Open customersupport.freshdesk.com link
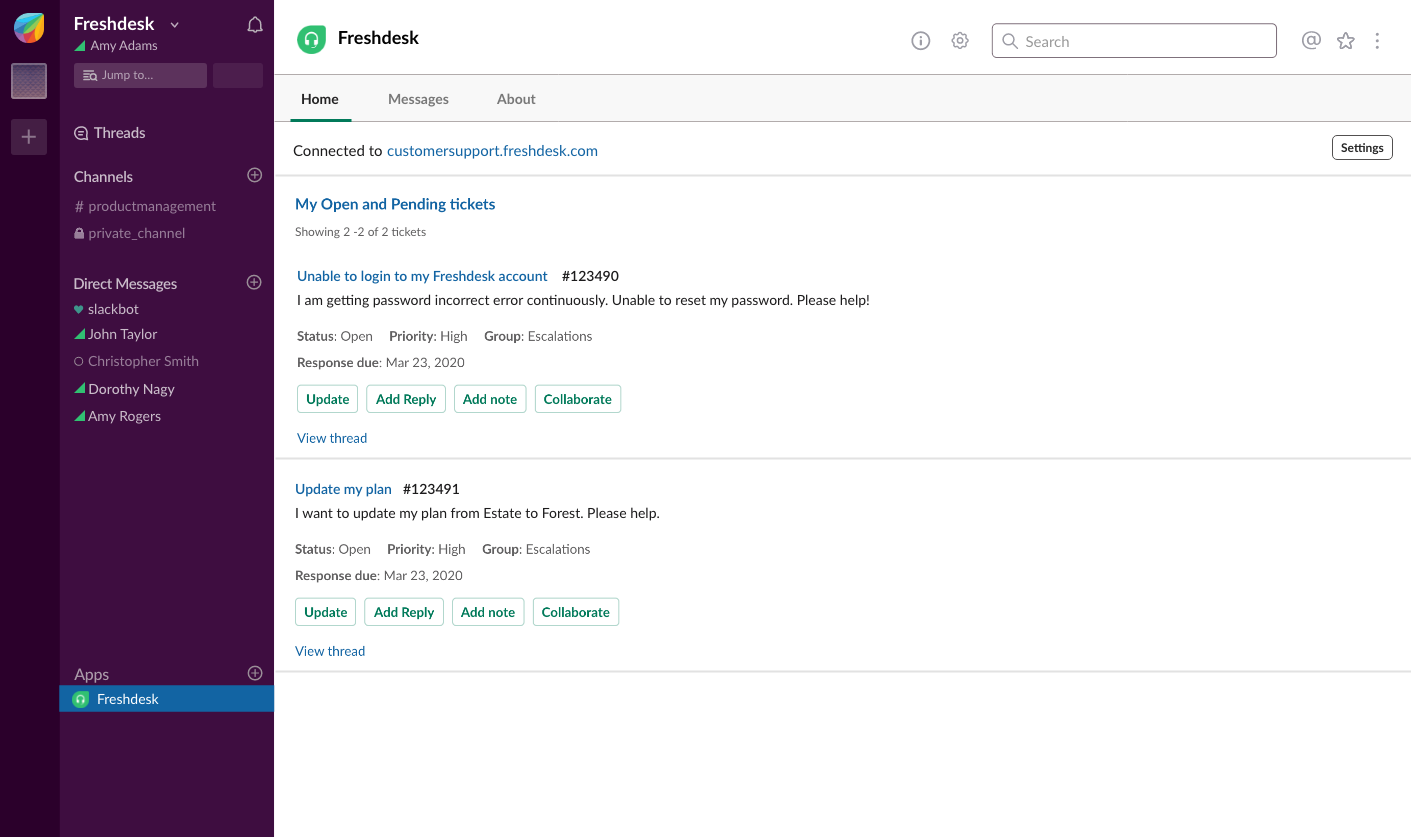Screen dimensions: 1411x837 coord(492,151)
